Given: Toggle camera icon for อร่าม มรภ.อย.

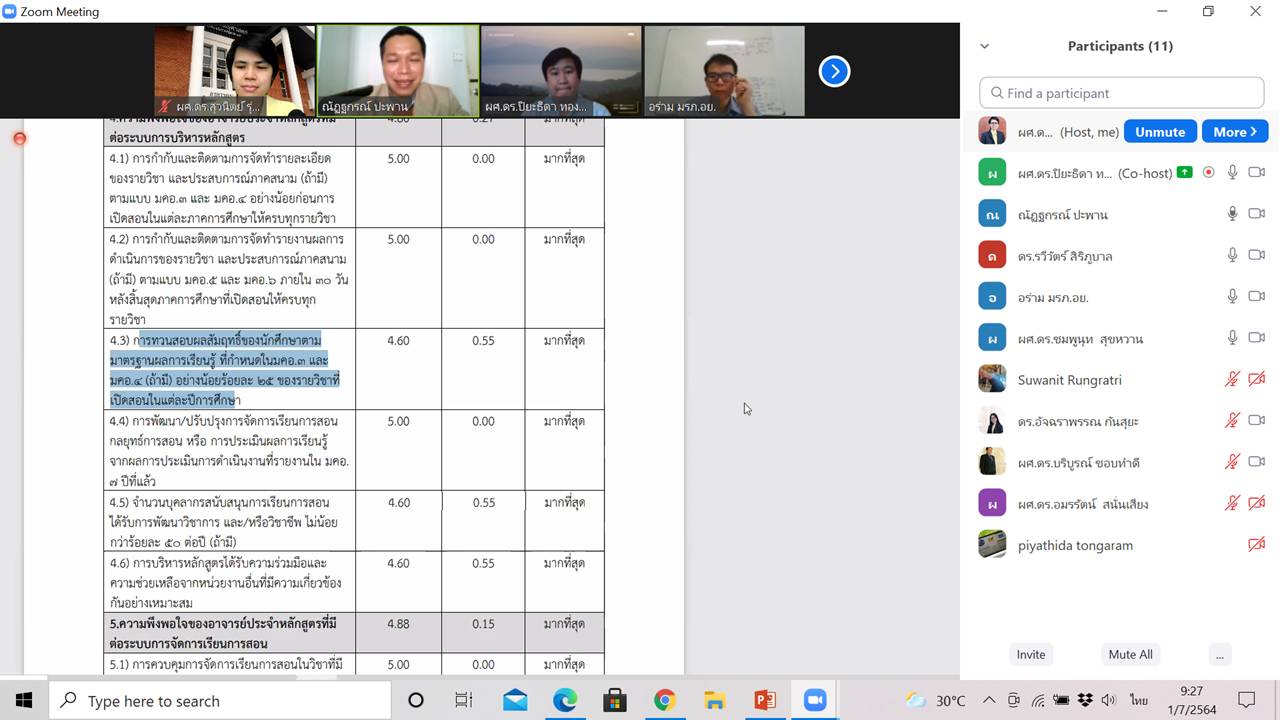Looking at the screenshot, I should click(x=1257, y=297).
